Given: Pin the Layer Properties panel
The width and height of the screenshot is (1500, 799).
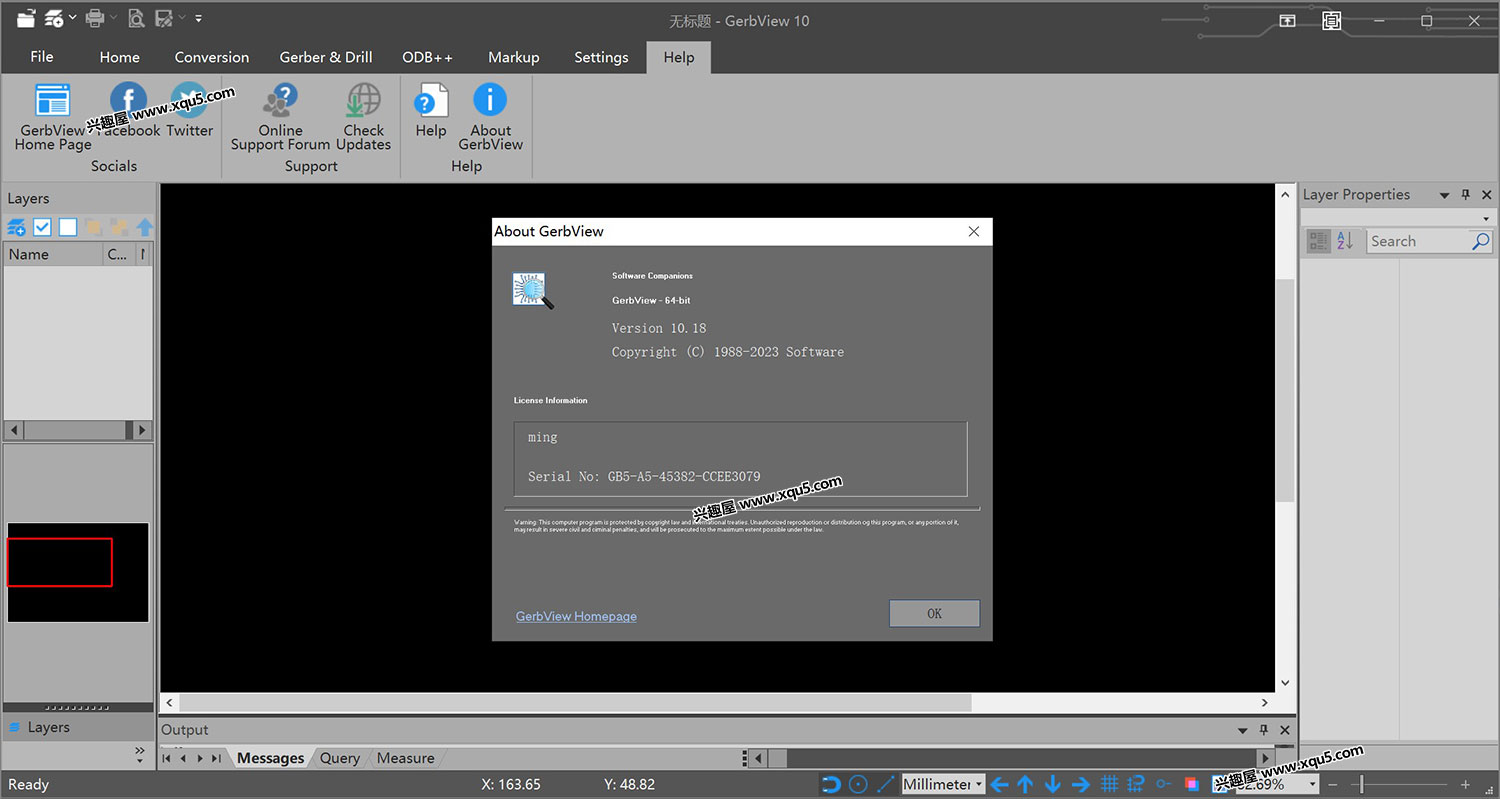Looking at the screenshot, I should click(x=1466, y=195).
